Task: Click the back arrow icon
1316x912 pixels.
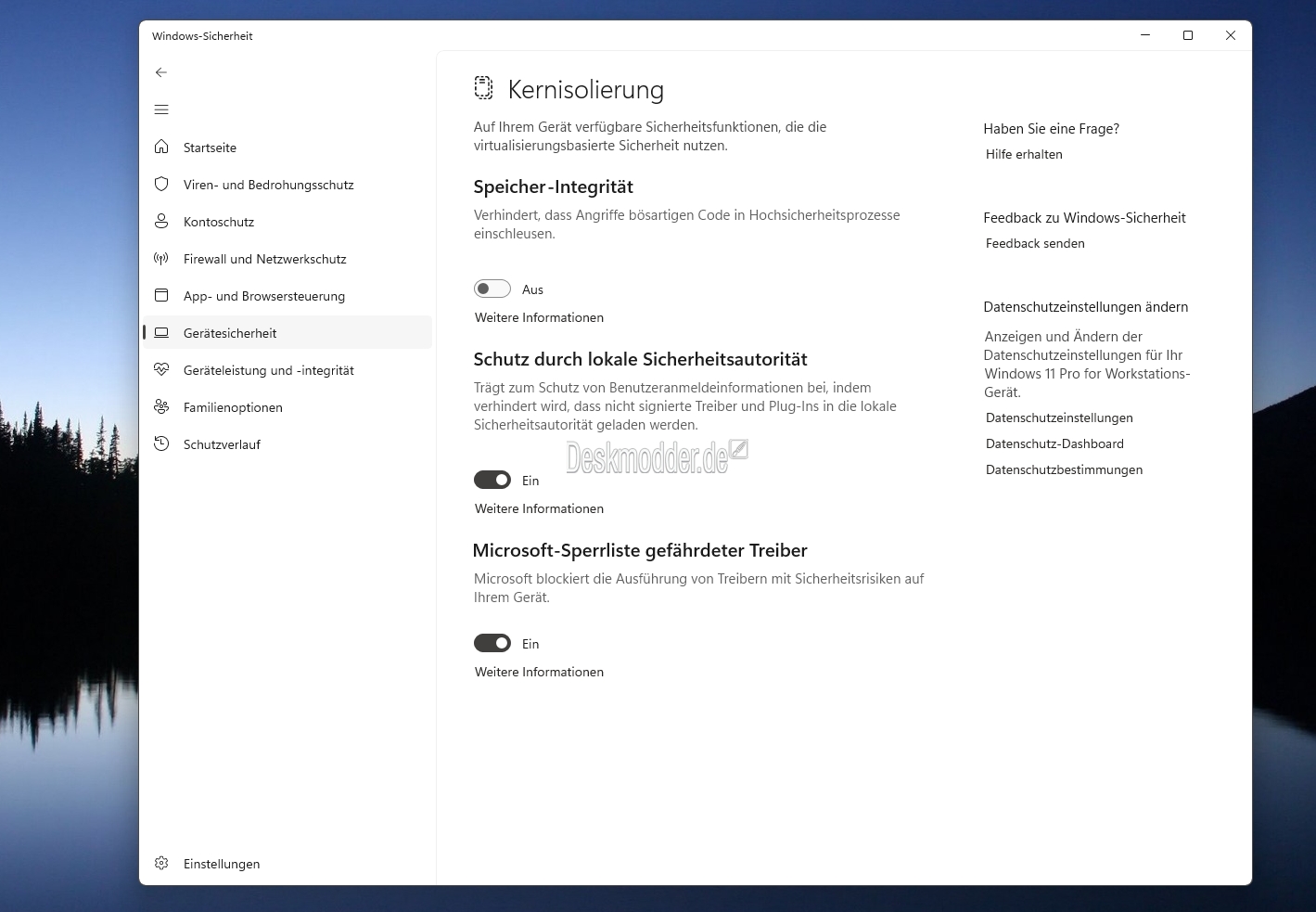Action: 161,72
